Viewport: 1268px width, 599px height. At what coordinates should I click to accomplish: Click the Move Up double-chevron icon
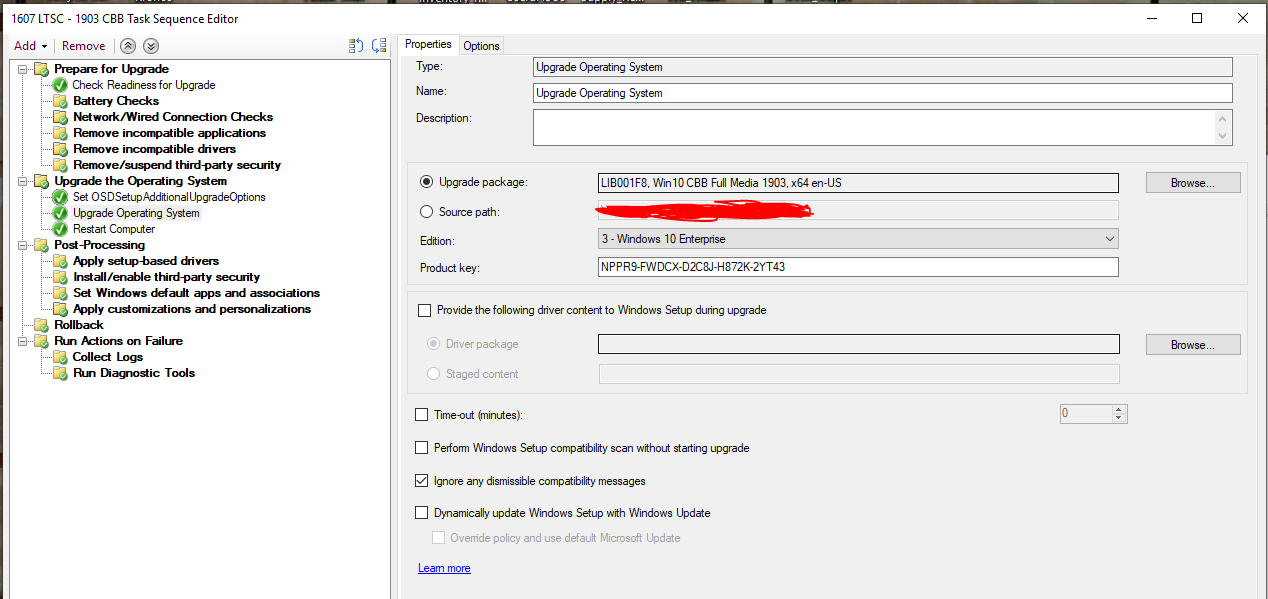127,46
